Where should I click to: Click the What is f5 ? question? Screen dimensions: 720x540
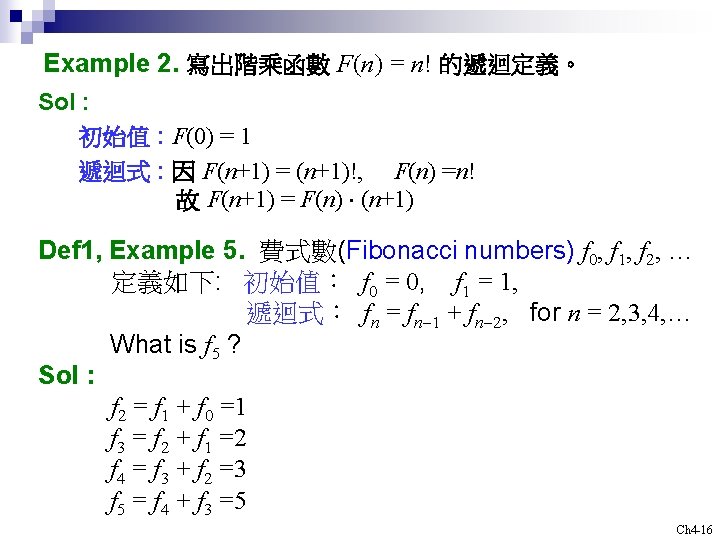[x=175, y=344]
